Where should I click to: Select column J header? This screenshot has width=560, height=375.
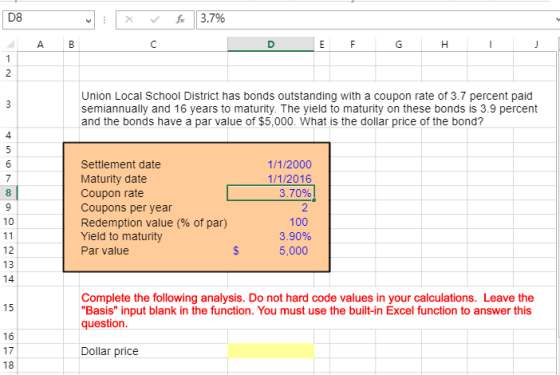click(x=536, y=44)
